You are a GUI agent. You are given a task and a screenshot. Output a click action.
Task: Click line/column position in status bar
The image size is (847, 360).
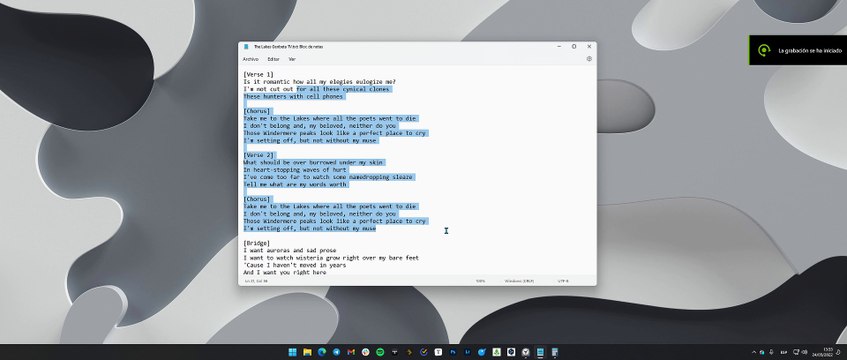(x=256, y=281)
